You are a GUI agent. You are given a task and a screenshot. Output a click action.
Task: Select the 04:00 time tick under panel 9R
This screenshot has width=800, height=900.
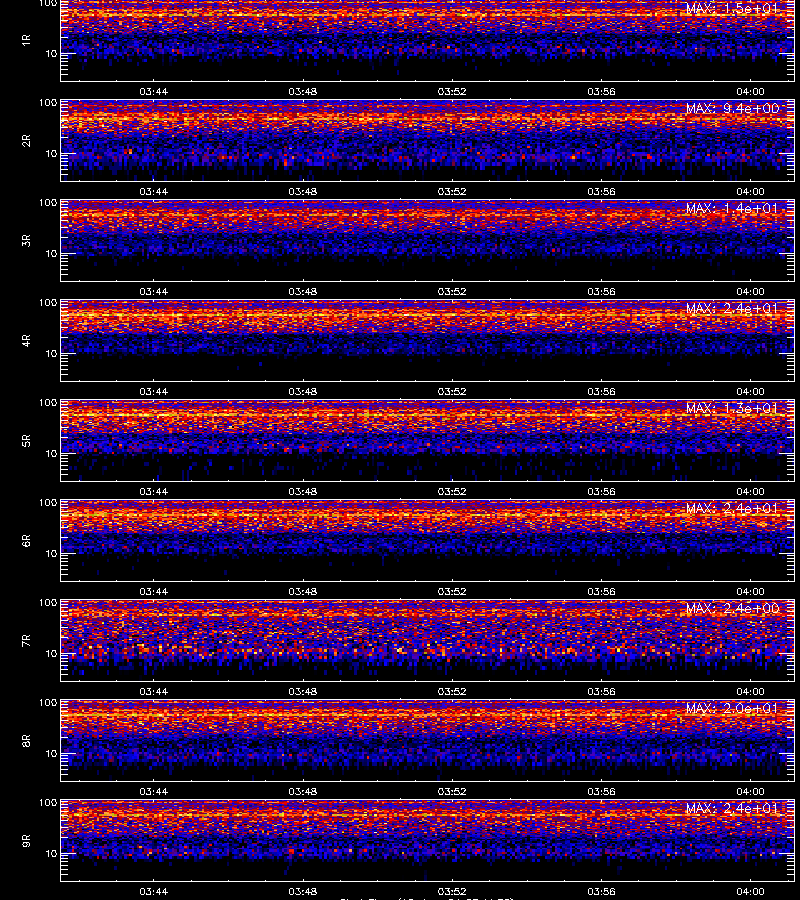click(751, 891)
